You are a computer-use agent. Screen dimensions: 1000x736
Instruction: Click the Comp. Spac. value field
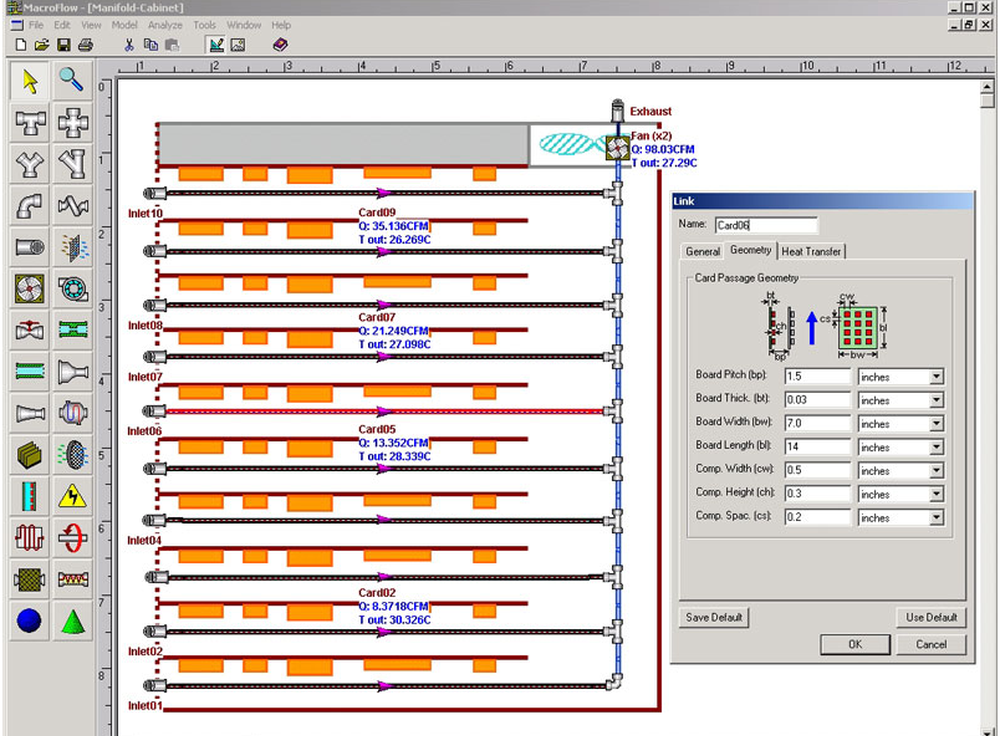click(818, 517)
